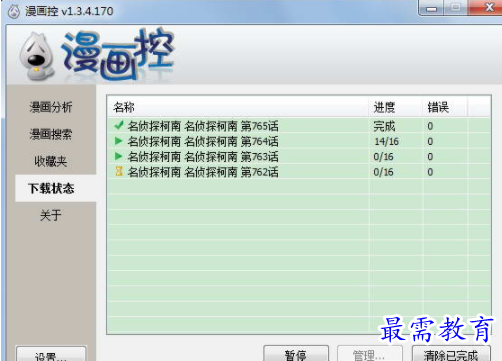This screenshot has width=502, height=361.
Task: Click the error count 0 of 第764话
Action: 430,141
